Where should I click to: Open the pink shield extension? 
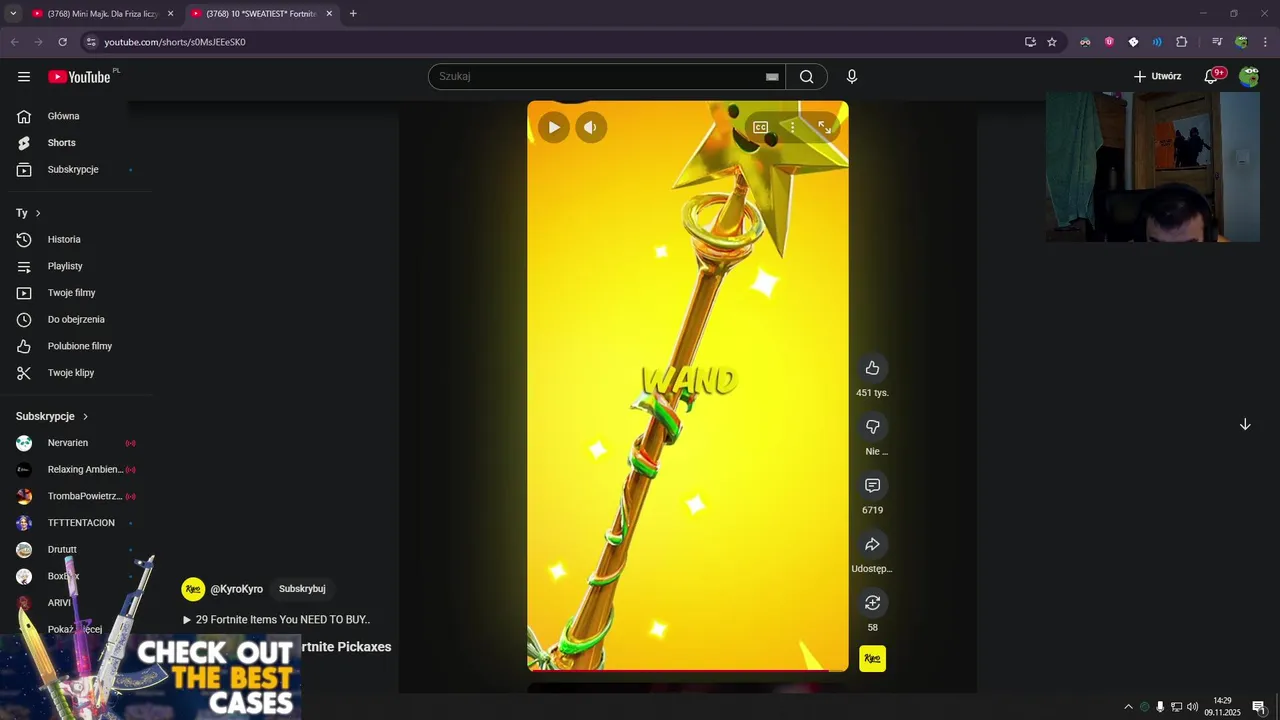click(1109, 42)
